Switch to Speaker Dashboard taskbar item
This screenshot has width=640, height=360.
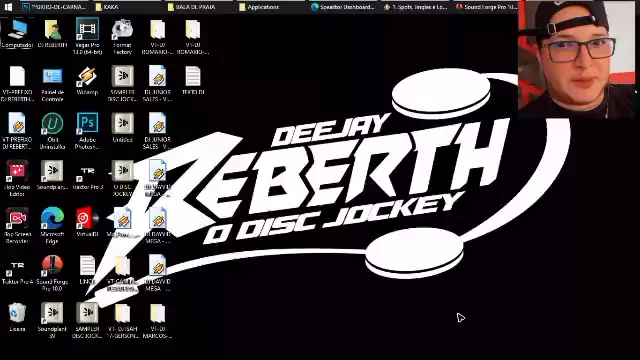(343, 7)
